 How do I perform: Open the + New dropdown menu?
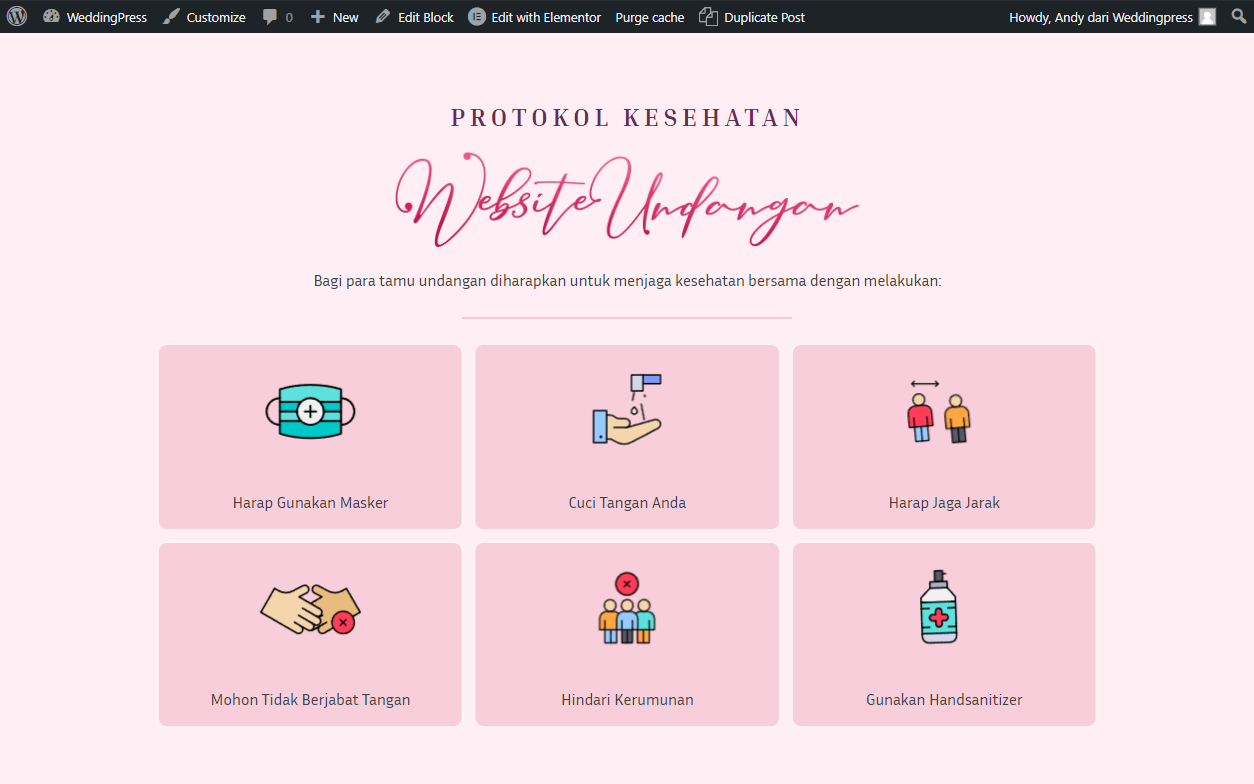334,17
